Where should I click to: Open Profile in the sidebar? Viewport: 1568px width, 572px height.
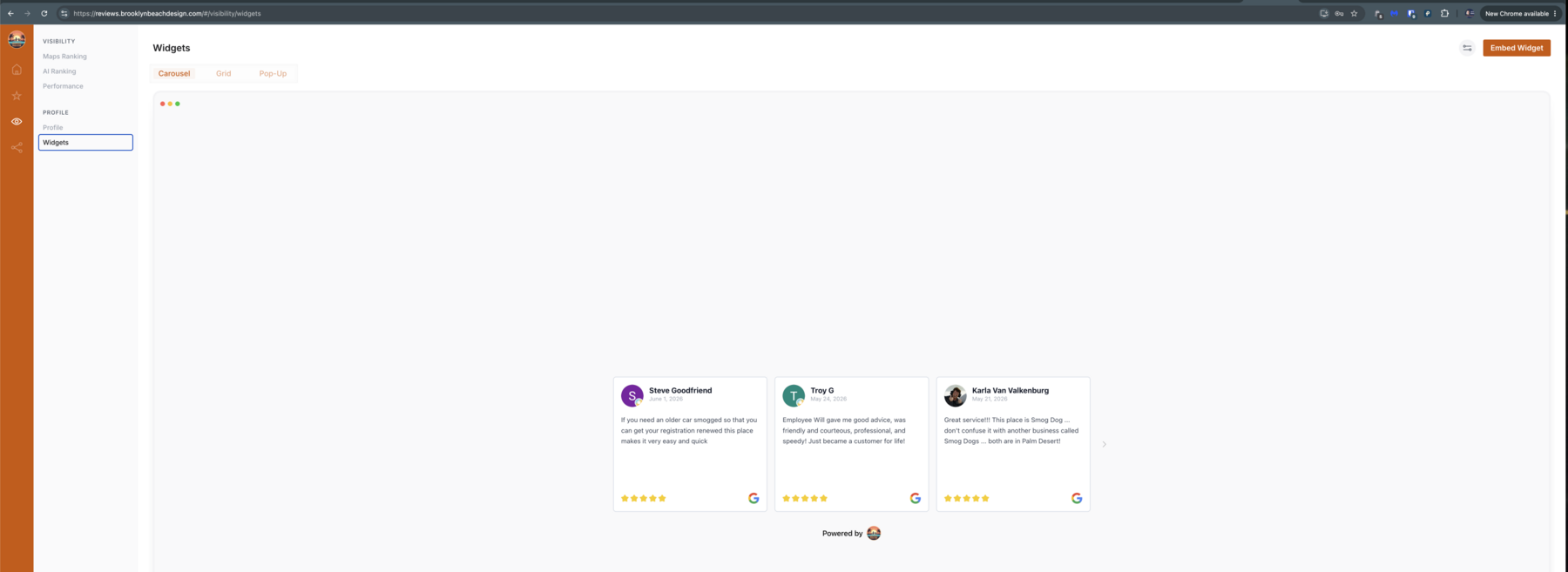click(x=52, y=127)
